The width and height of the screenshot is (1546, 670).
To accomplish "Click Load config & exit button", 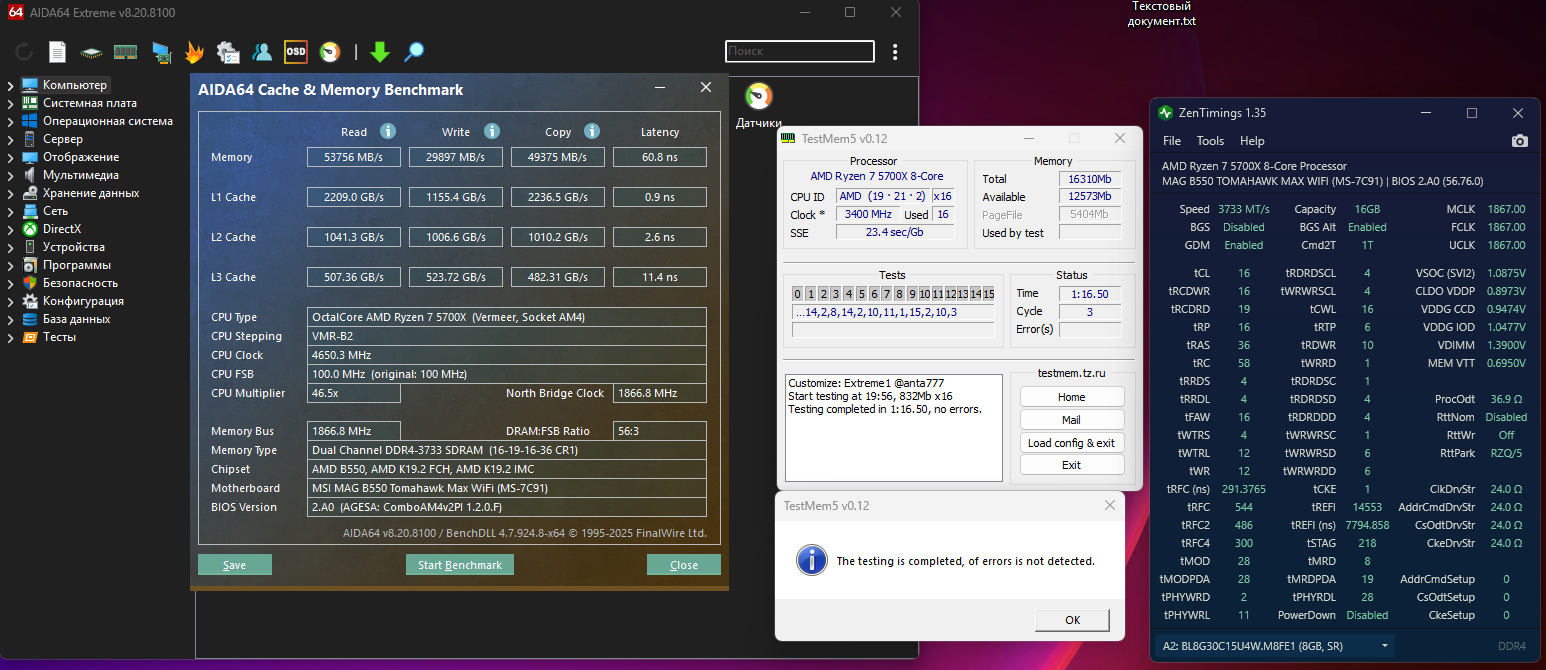I will click(1072, 443).
